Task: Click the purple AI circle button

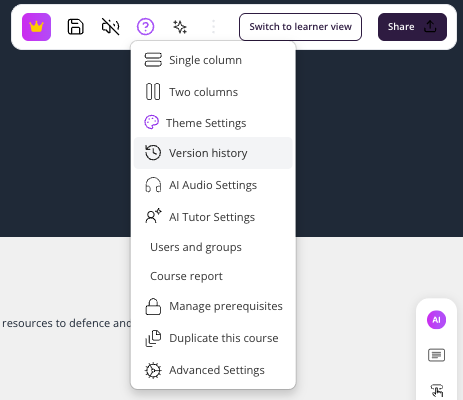Action: [436, 320]
